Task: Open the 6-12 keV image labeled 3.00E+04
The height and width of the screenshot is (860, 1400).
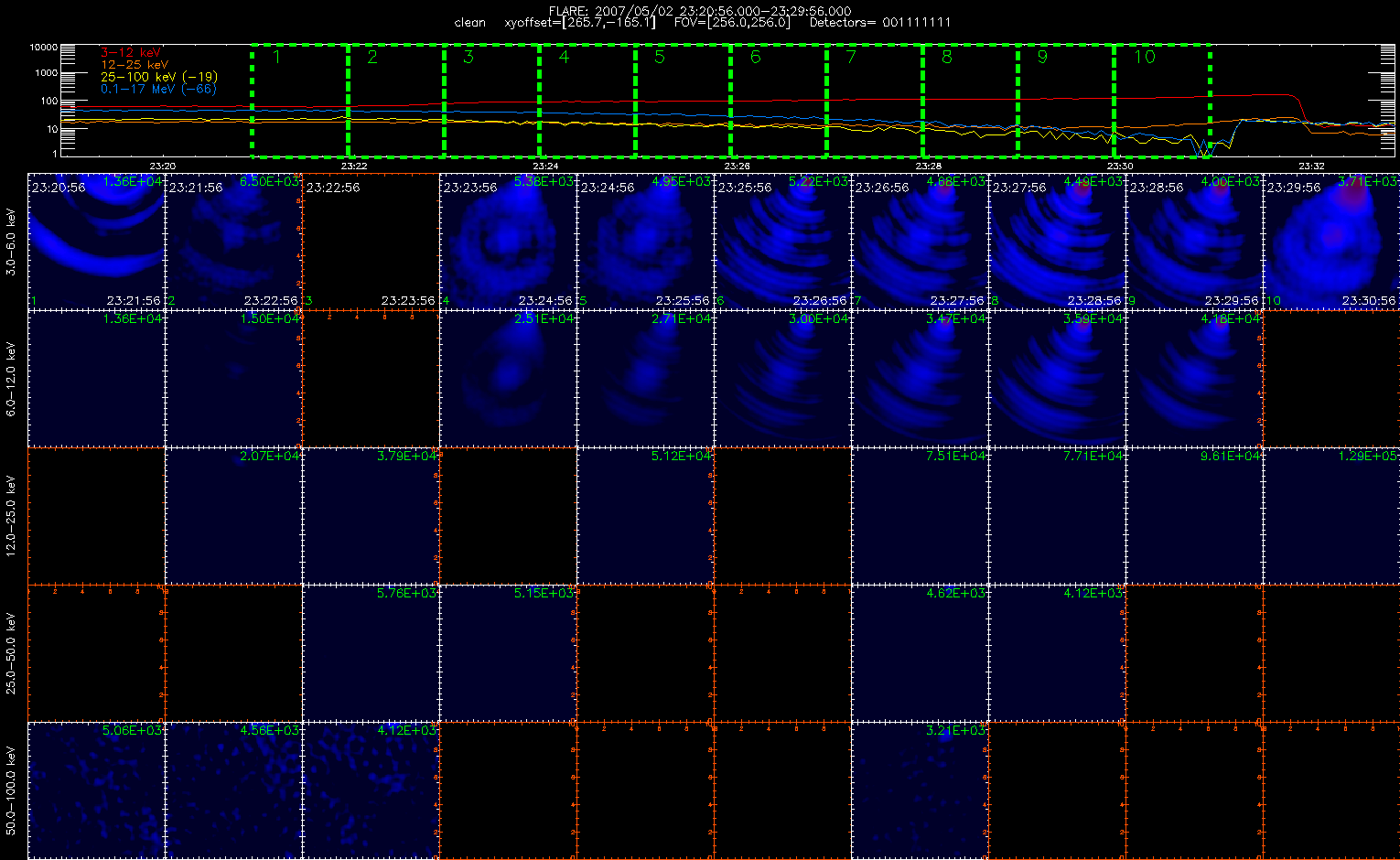Action: point(783,378)
